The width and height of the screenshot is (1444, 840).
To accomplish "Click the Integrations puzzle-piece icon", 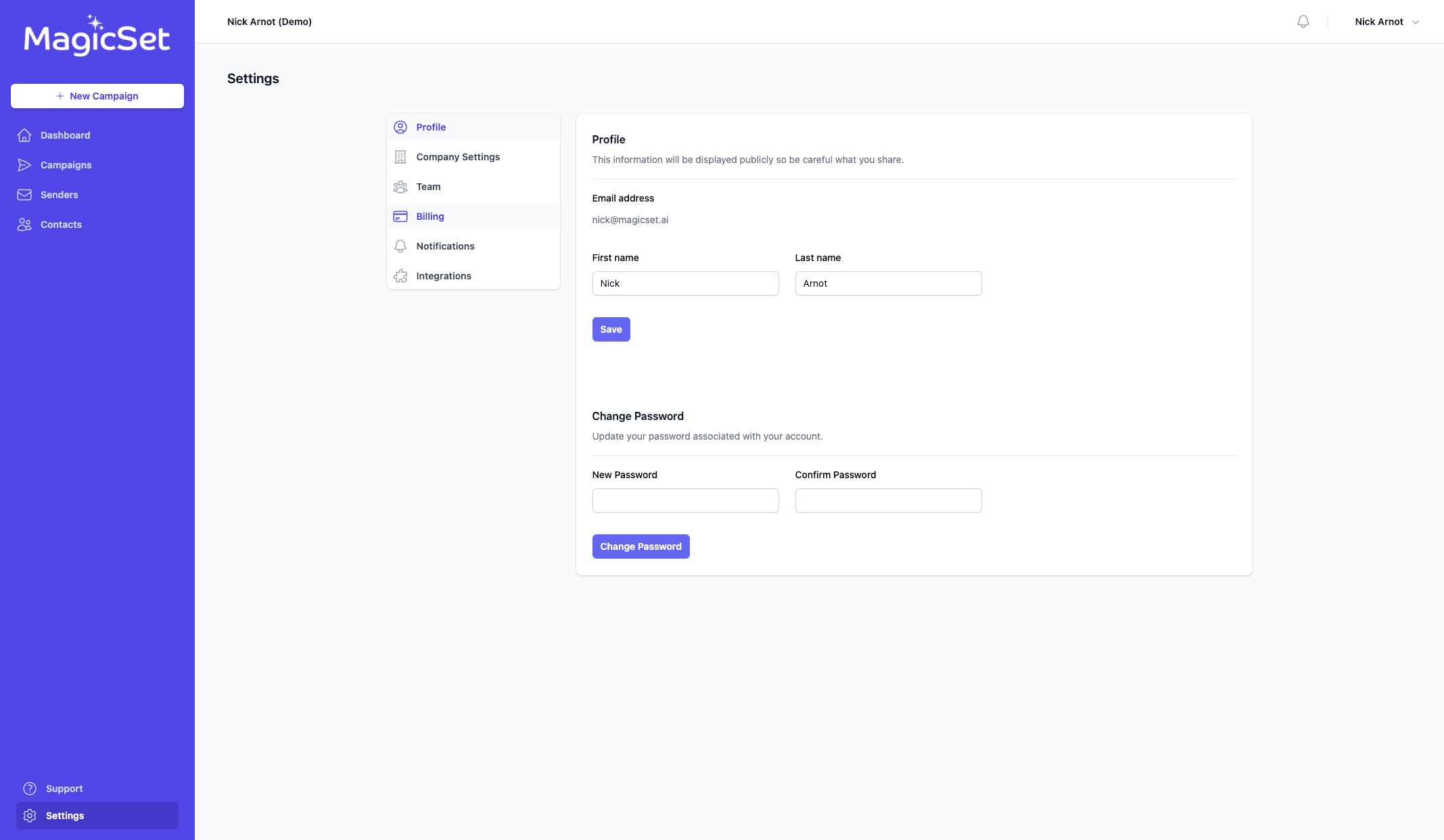I will click(400, 276).
